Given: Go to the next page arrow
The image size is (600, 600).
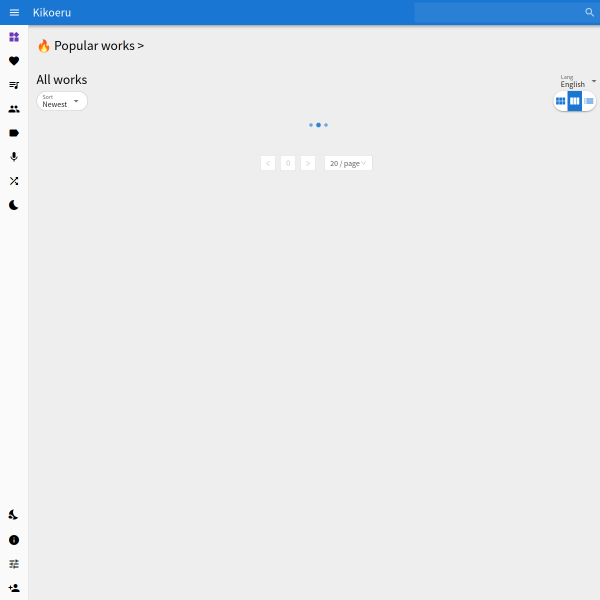Looking at the screenshot, I should click(308, 163).
